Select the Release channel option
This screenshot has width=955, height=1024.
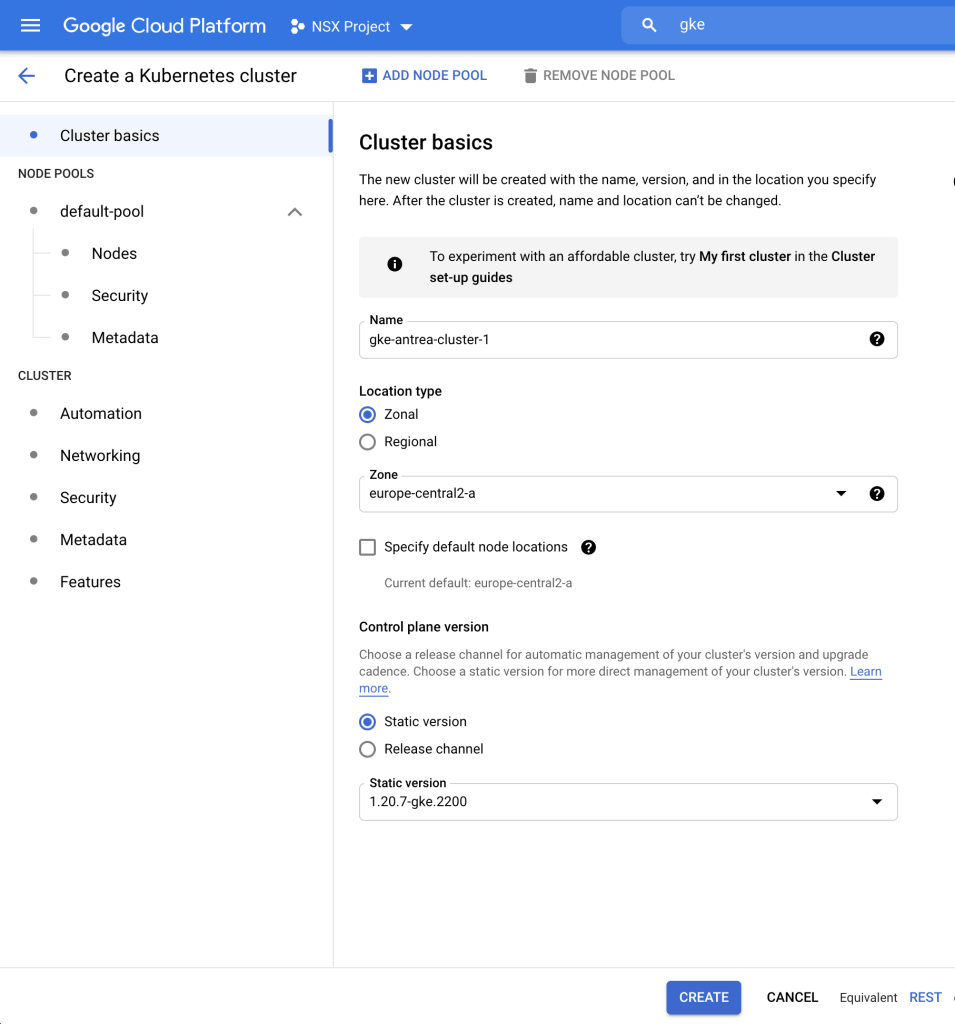pyautogui.click(x=368, y=749)
